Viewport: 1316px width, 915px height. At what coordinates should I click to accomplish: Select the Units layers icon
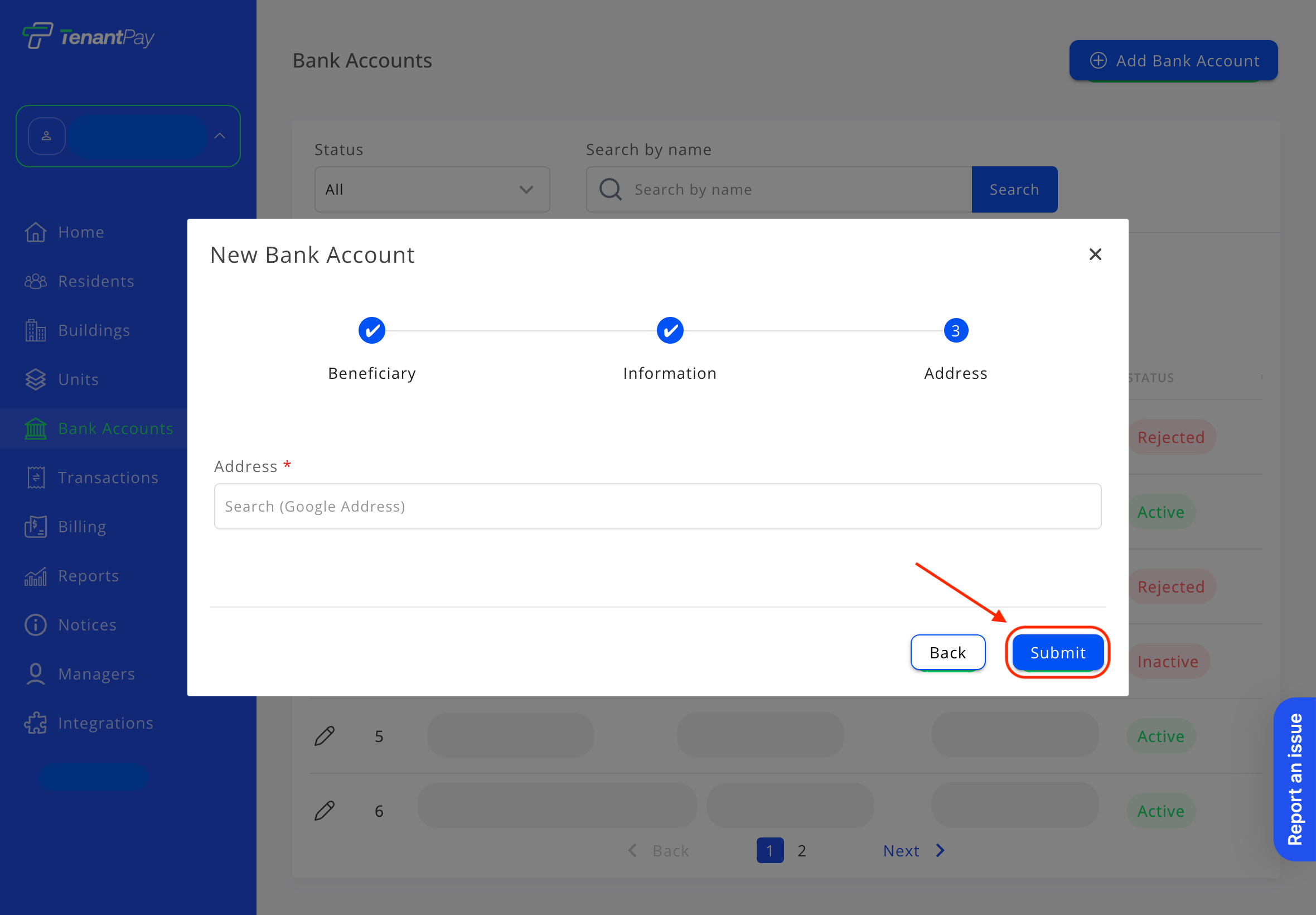click(x=36, y=379)
